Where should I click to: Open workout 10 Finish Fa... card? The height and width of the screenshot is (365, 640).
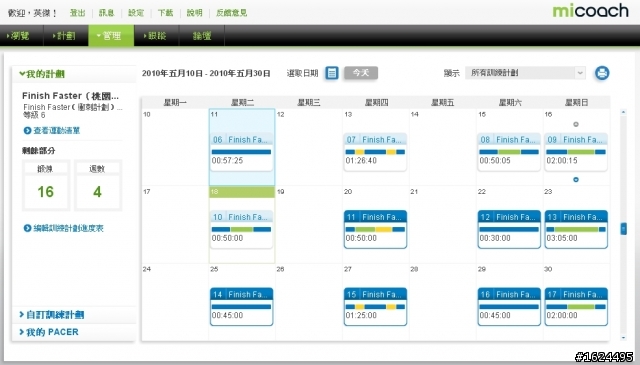coord(242,229)
